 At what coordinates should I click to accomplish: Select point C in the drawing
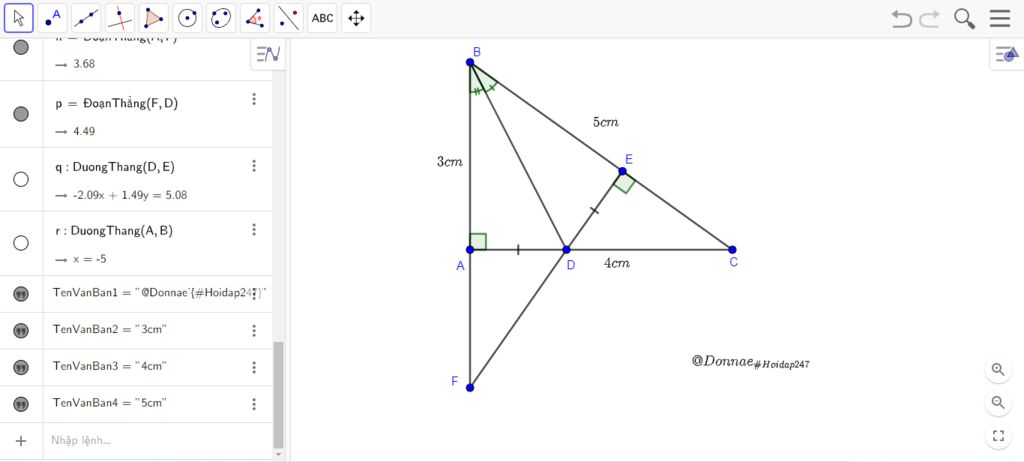[732, 250]
